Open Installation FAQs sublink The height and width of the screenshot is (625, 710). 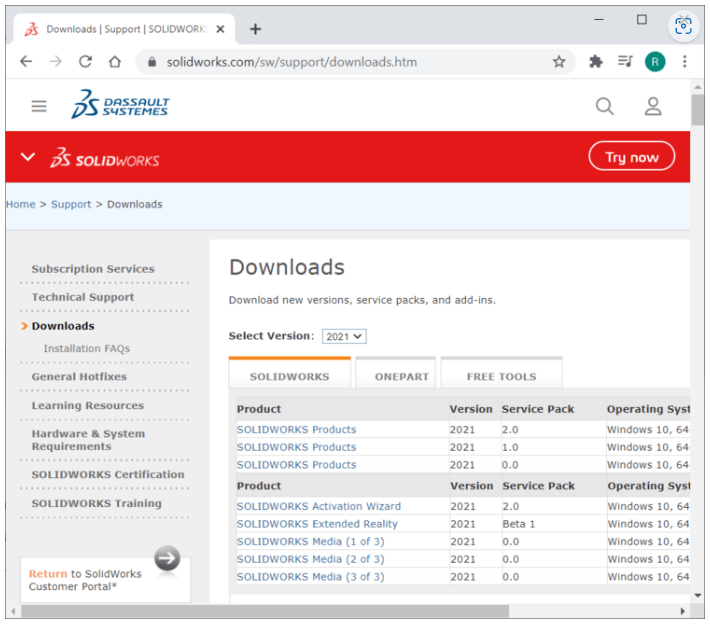[87, 348]
